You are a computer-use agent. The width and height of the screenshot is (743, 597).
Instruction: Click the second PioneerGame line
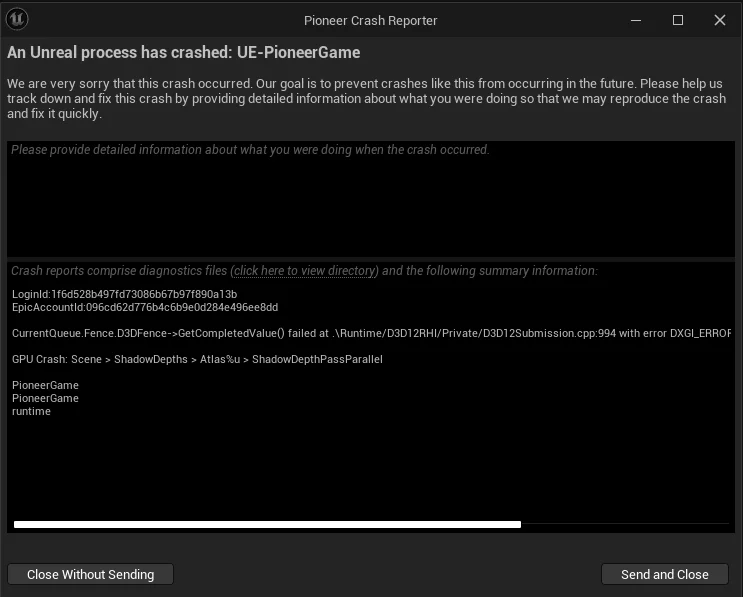click(45, 398)
